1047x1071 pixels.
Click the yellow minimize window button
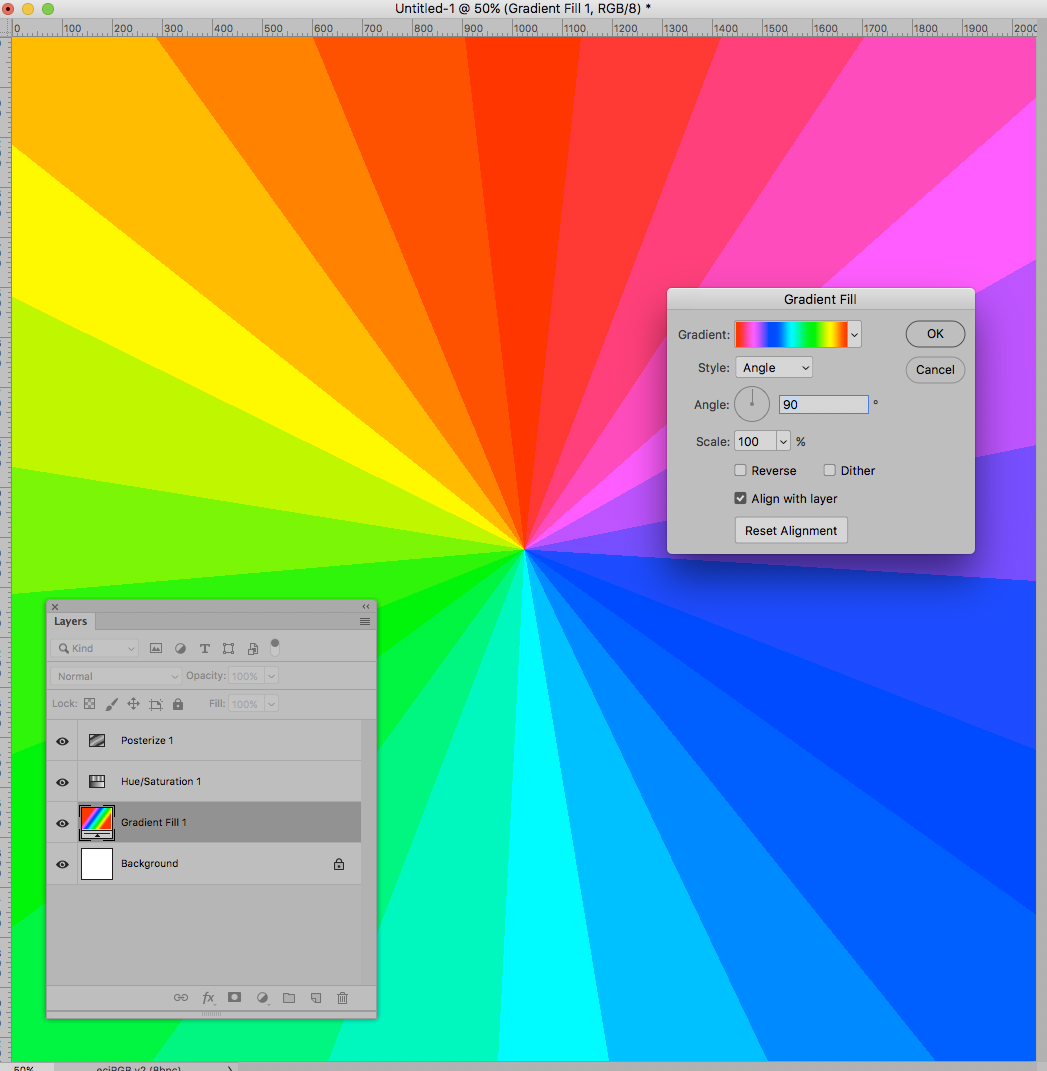pos(28,9)
